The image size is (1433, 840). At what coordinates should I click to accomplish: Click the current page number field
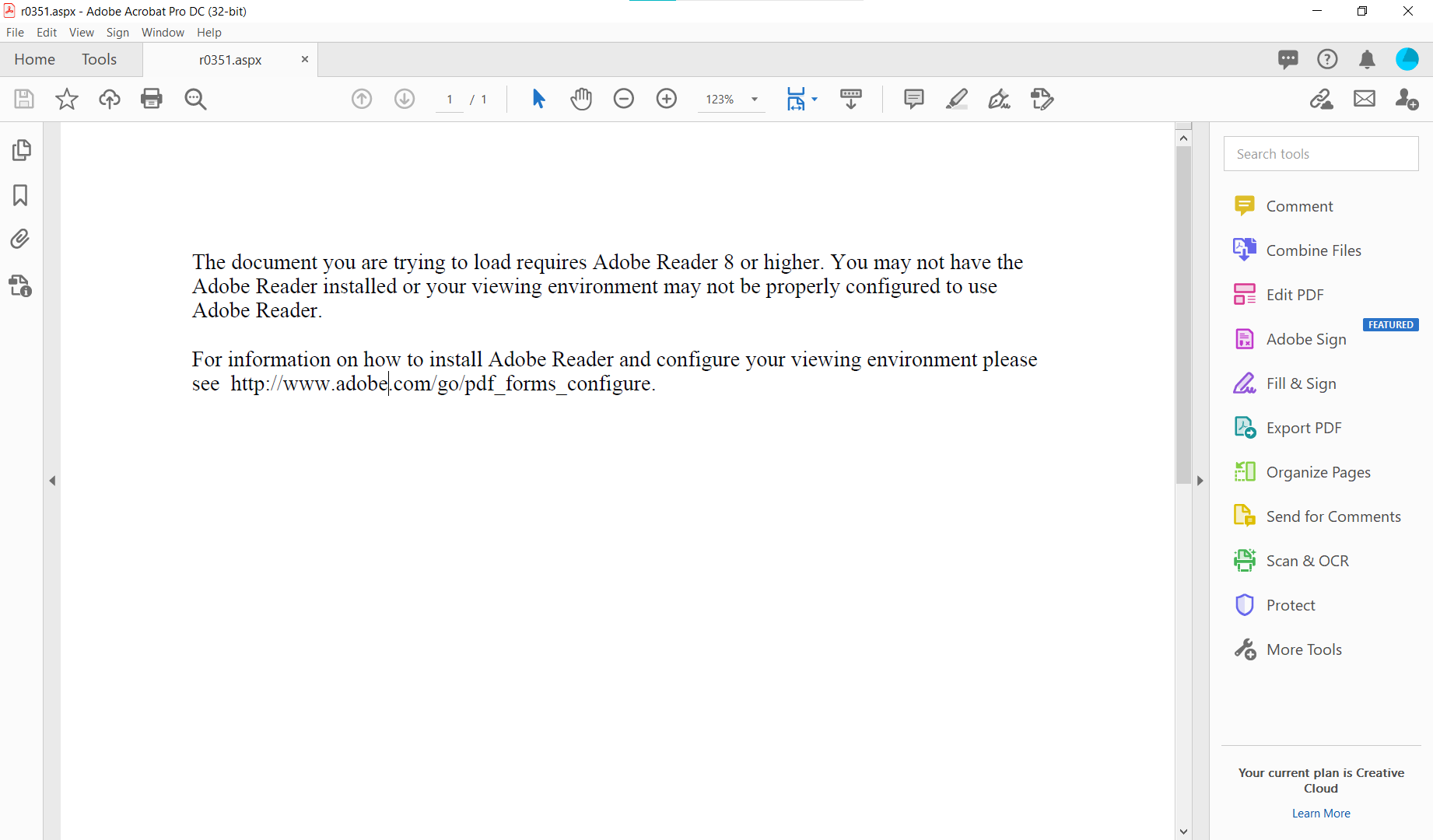pyautogui.click(x=450, y=99)
